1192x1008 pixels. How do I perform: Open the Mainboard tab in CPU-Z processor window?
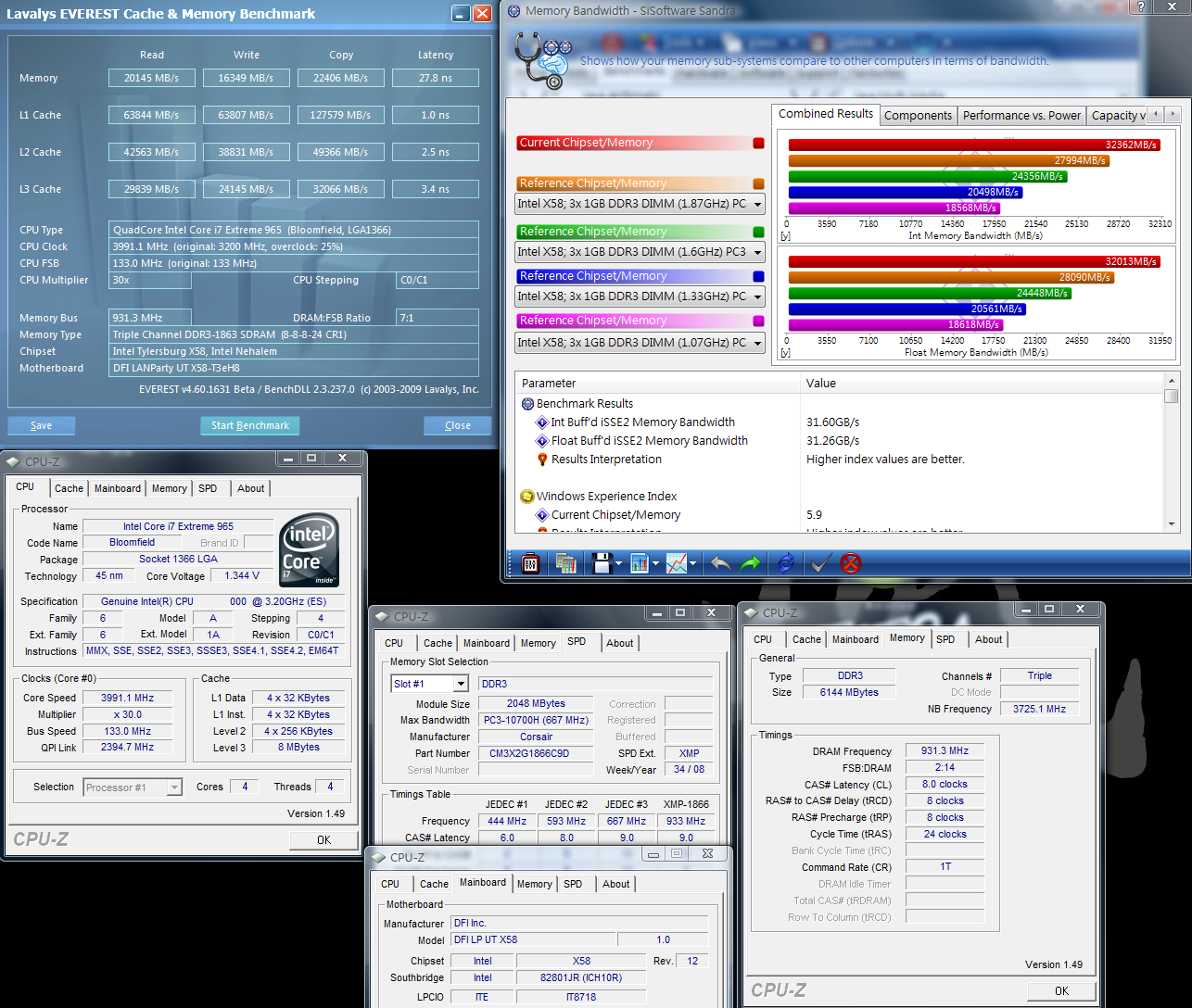(118, 488)
